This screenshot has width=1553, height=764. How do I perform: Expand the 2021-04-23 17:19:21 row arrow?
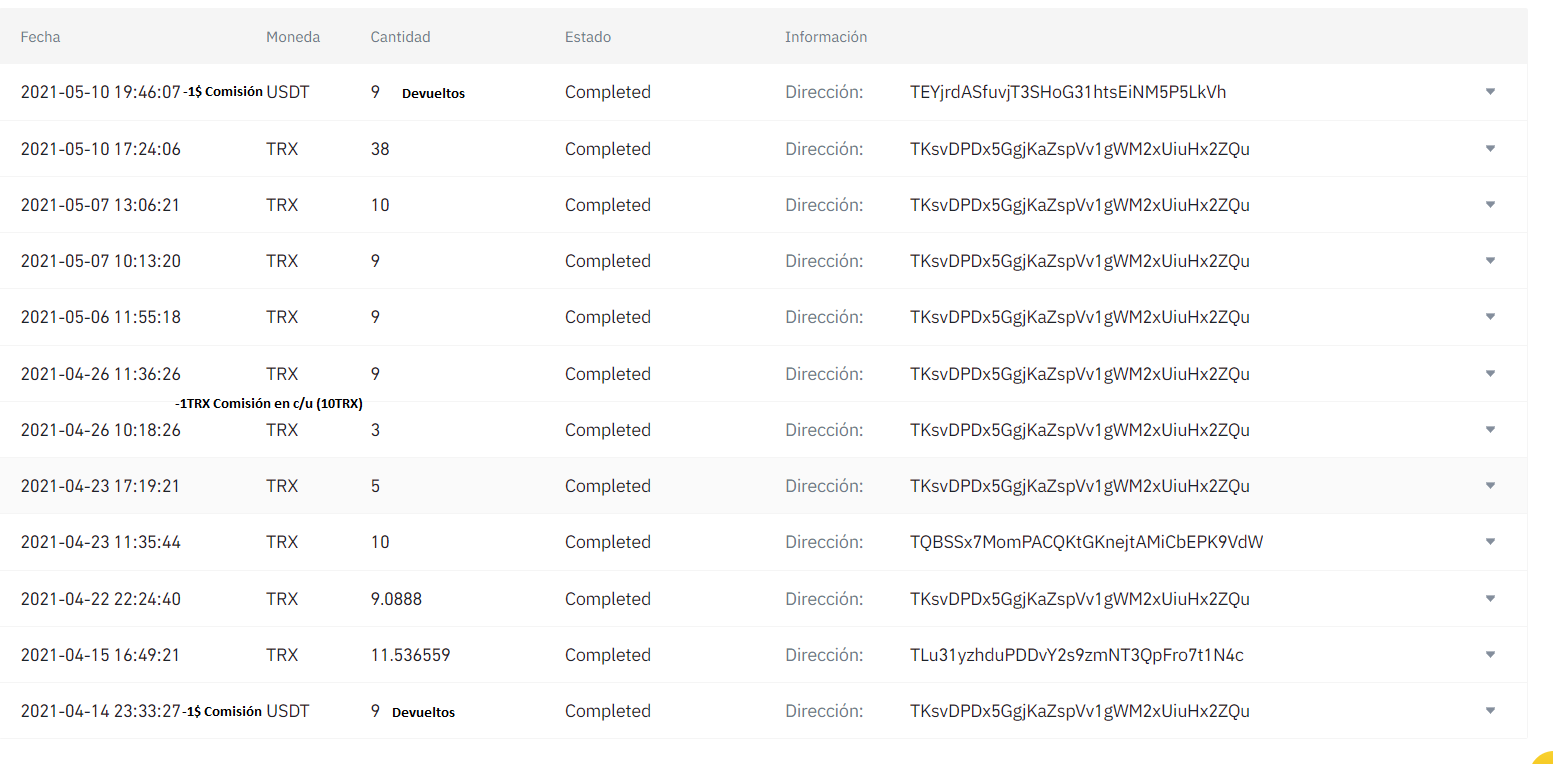(x=1490, y=486)
